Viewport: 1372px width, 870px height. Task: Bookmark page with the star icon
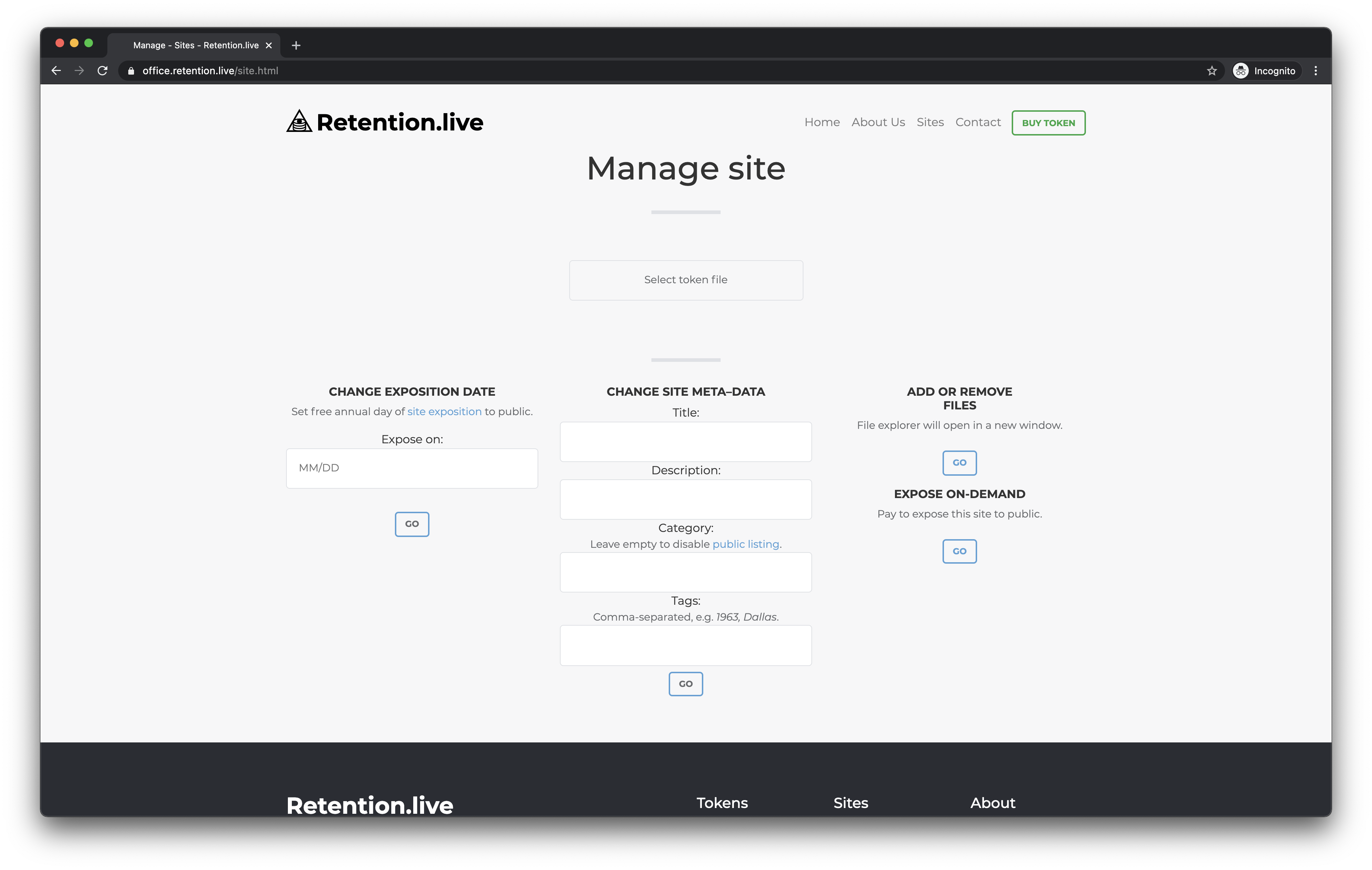1211,71
